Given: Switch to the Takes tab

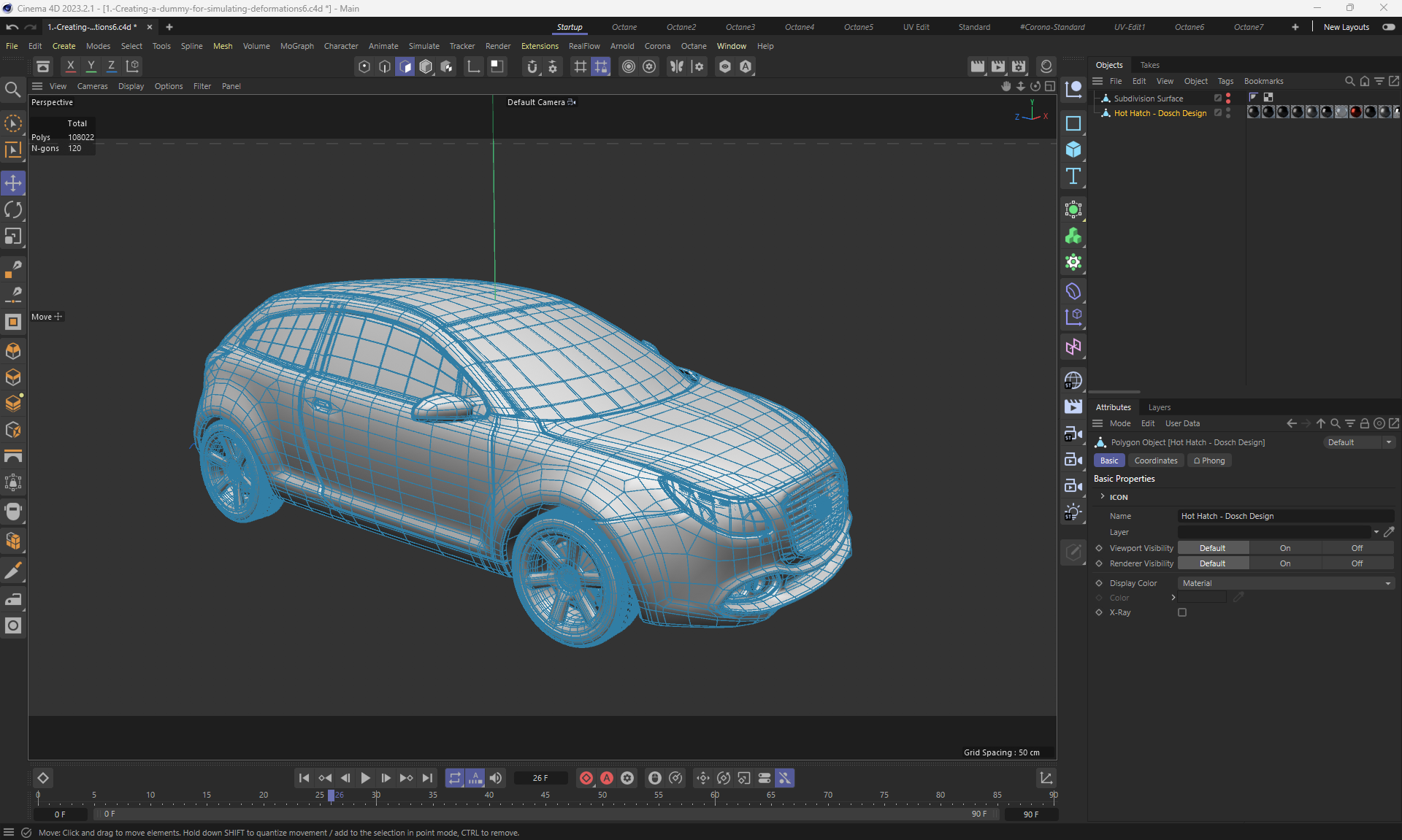Looking at the screenshot, I should 1149,65.
